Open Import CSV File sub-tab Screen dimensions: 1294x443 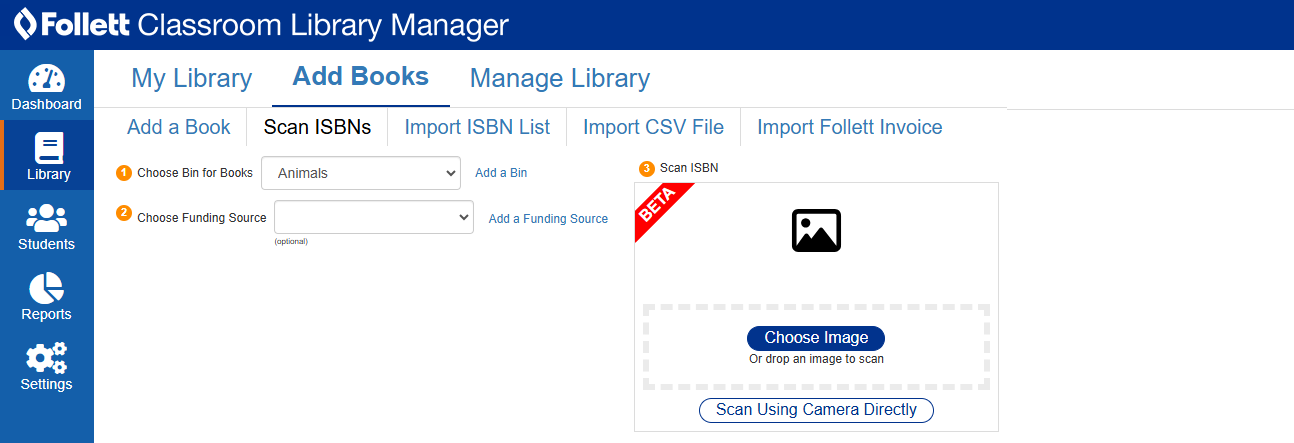653,127
